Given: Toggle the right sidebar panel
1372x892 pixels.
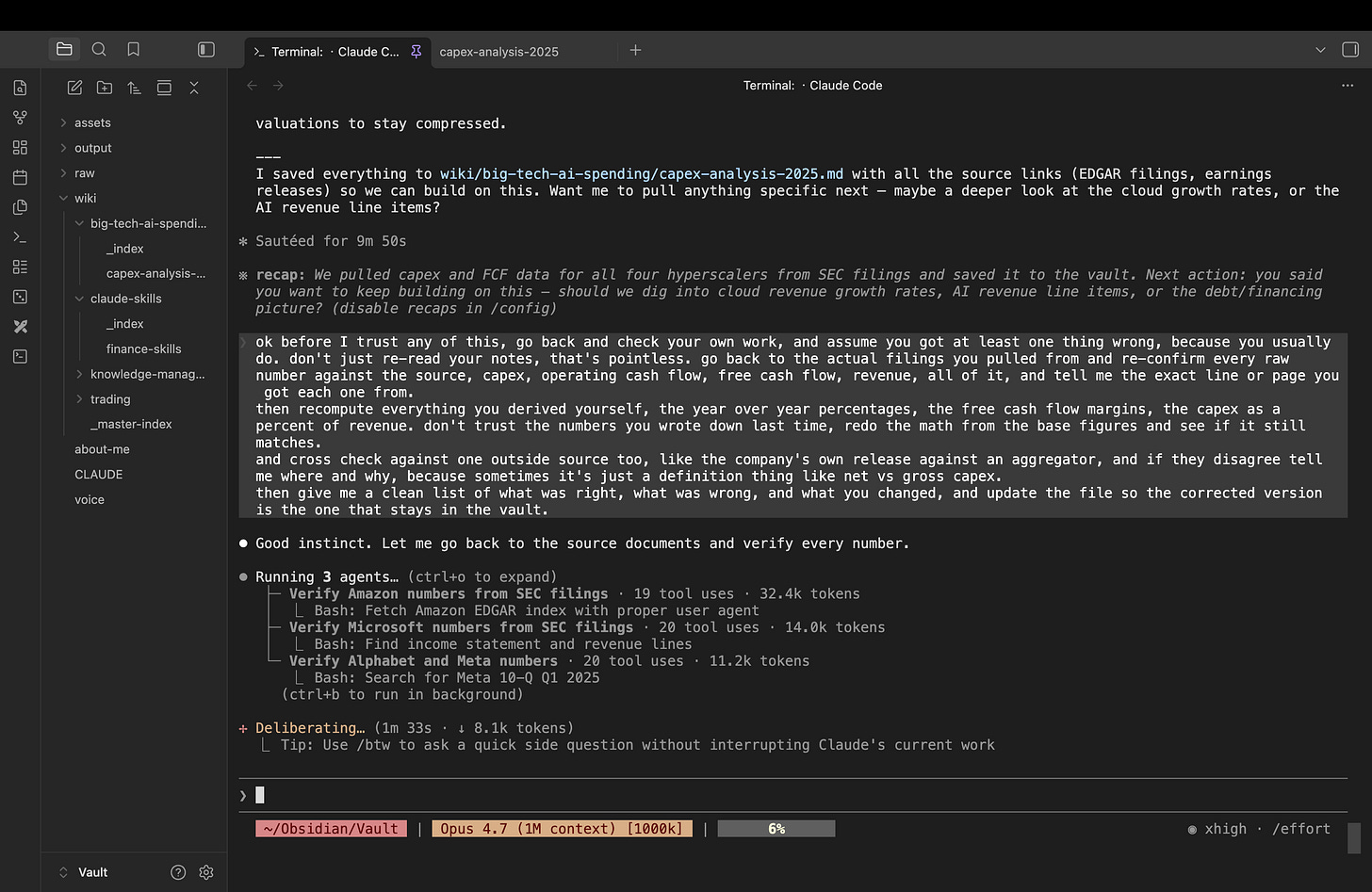Looking at the screenshot, I should 1349,49.
